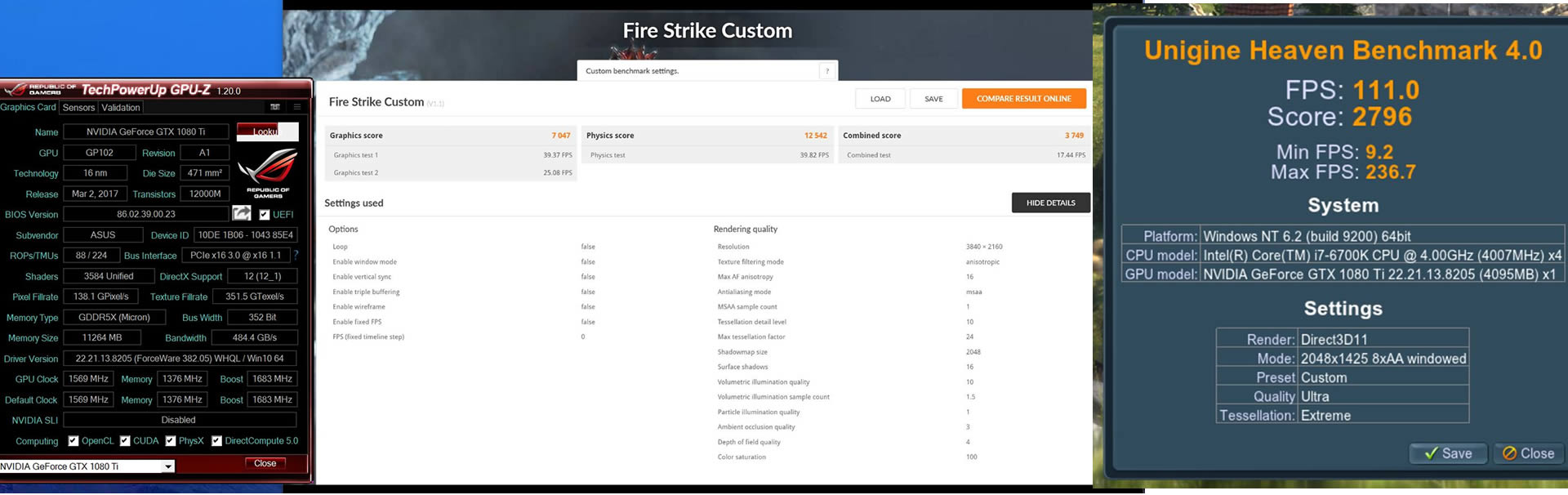Click Close in Heaven Benchmark results

coord(1529,453)
